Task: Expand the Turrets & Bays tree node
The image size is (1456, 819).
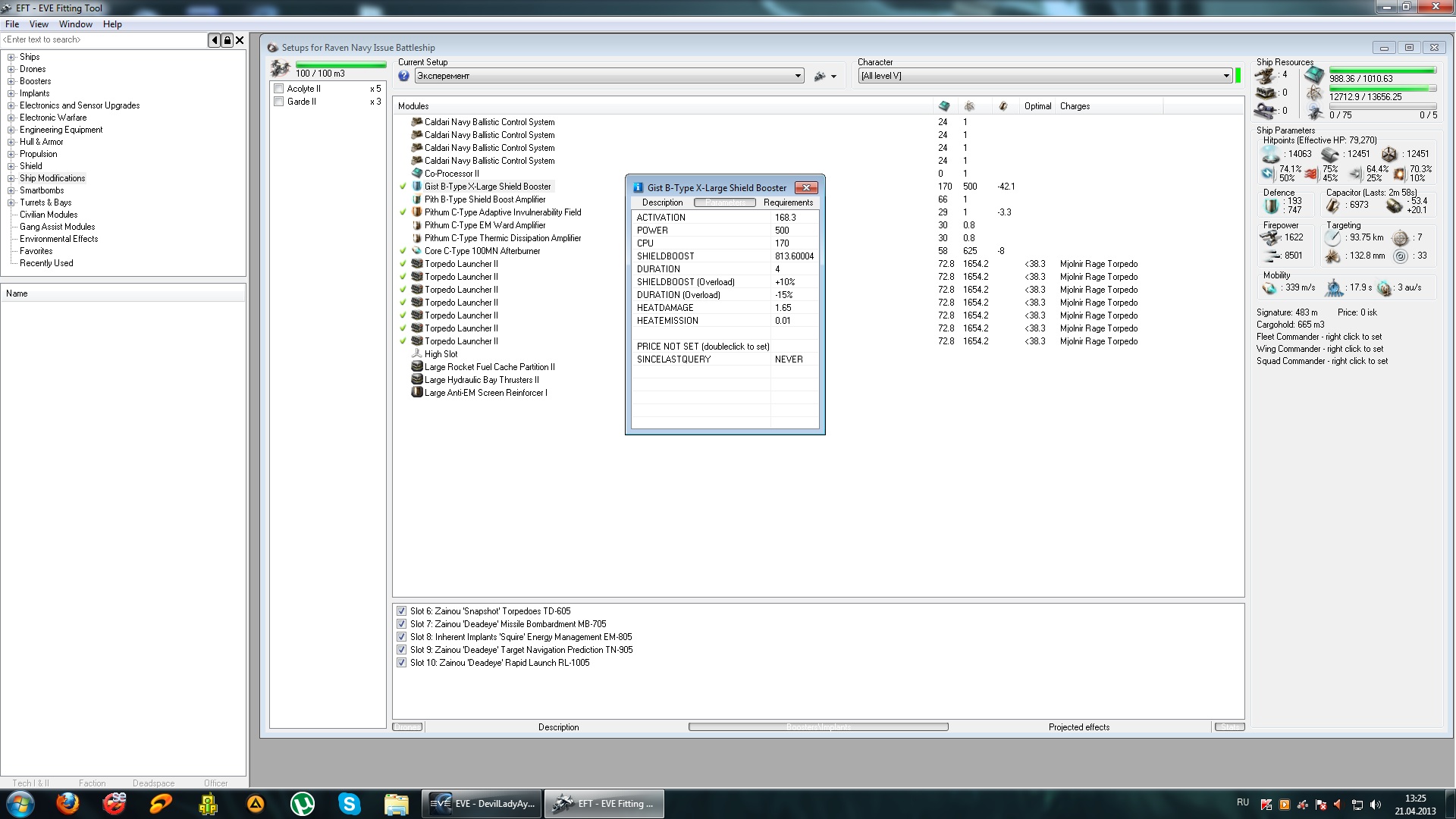Action: 11,202
